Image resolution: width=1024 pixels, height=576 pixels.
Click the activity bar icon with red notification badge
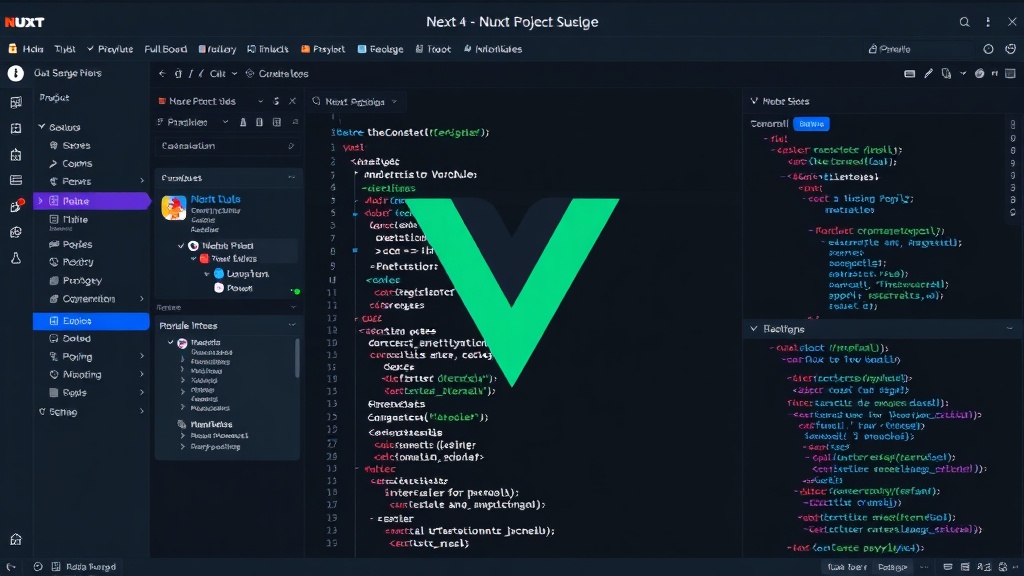(16, 206)
